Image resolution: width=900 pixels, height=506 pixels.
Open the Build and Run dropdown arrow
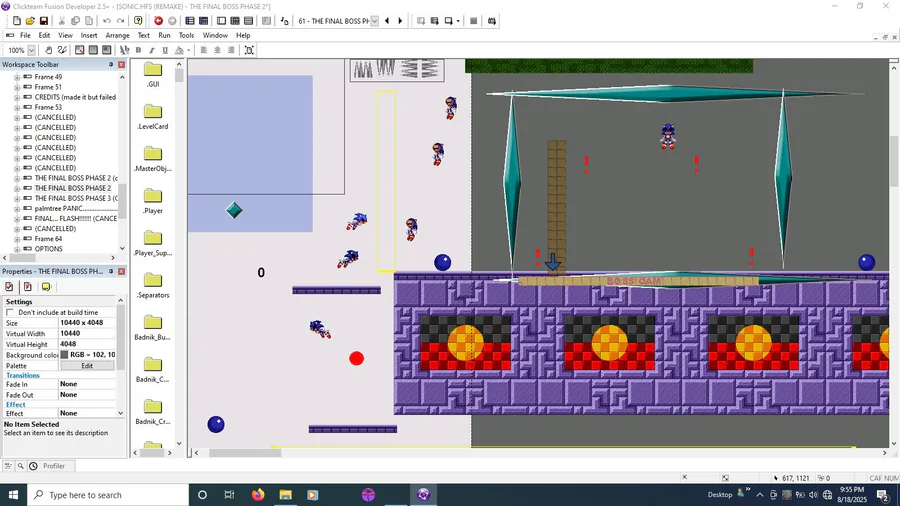click(x=458, y=21)
